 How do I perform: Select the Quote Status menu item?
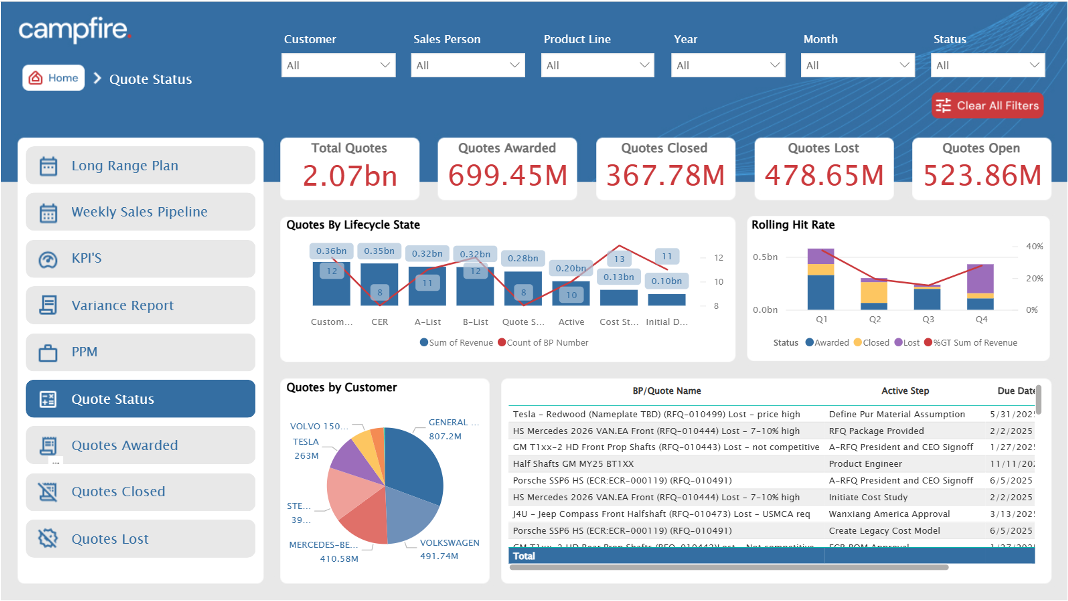click(x=140, y=399)
